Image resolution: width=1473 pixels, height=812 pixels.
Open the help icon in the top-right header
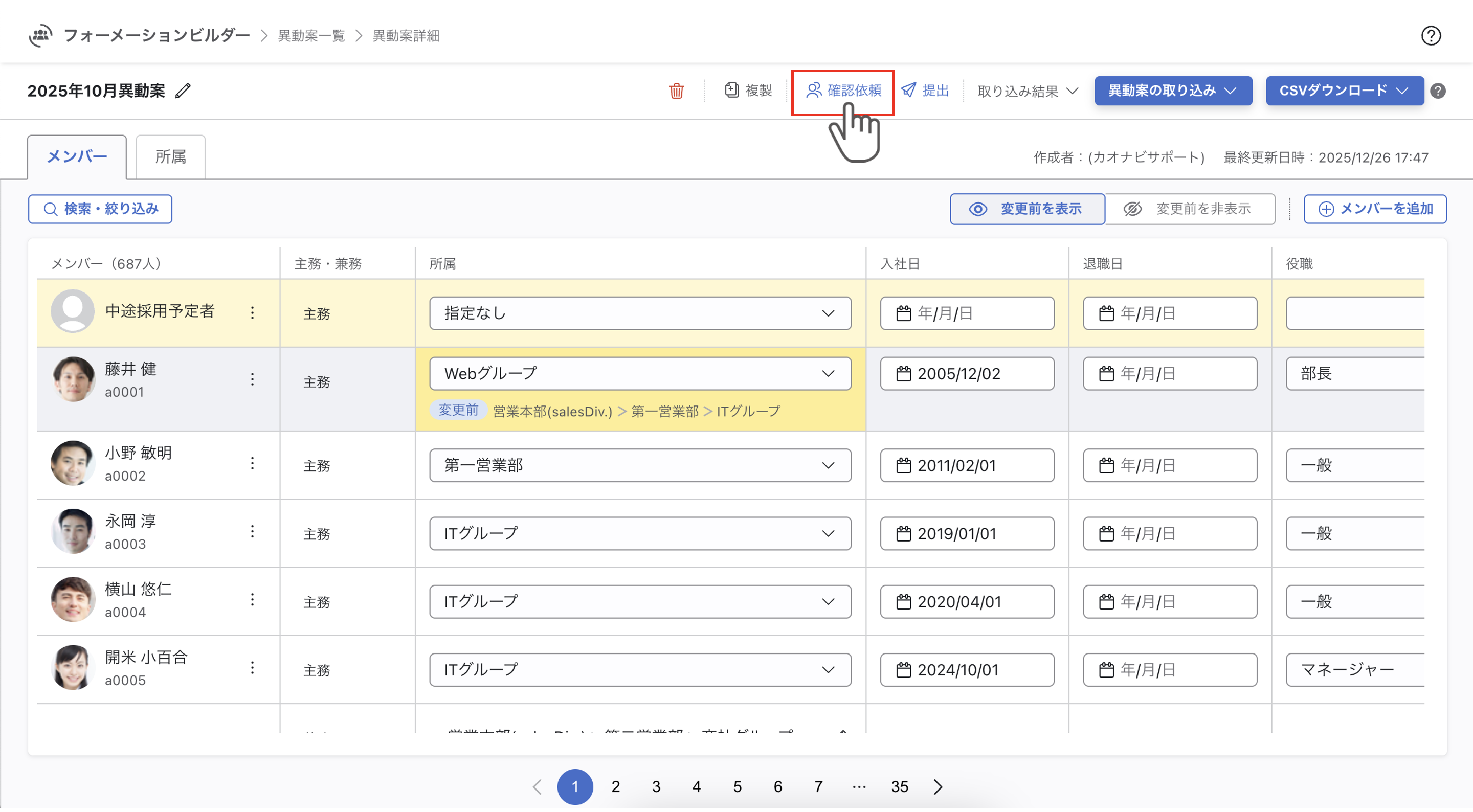1430,36
